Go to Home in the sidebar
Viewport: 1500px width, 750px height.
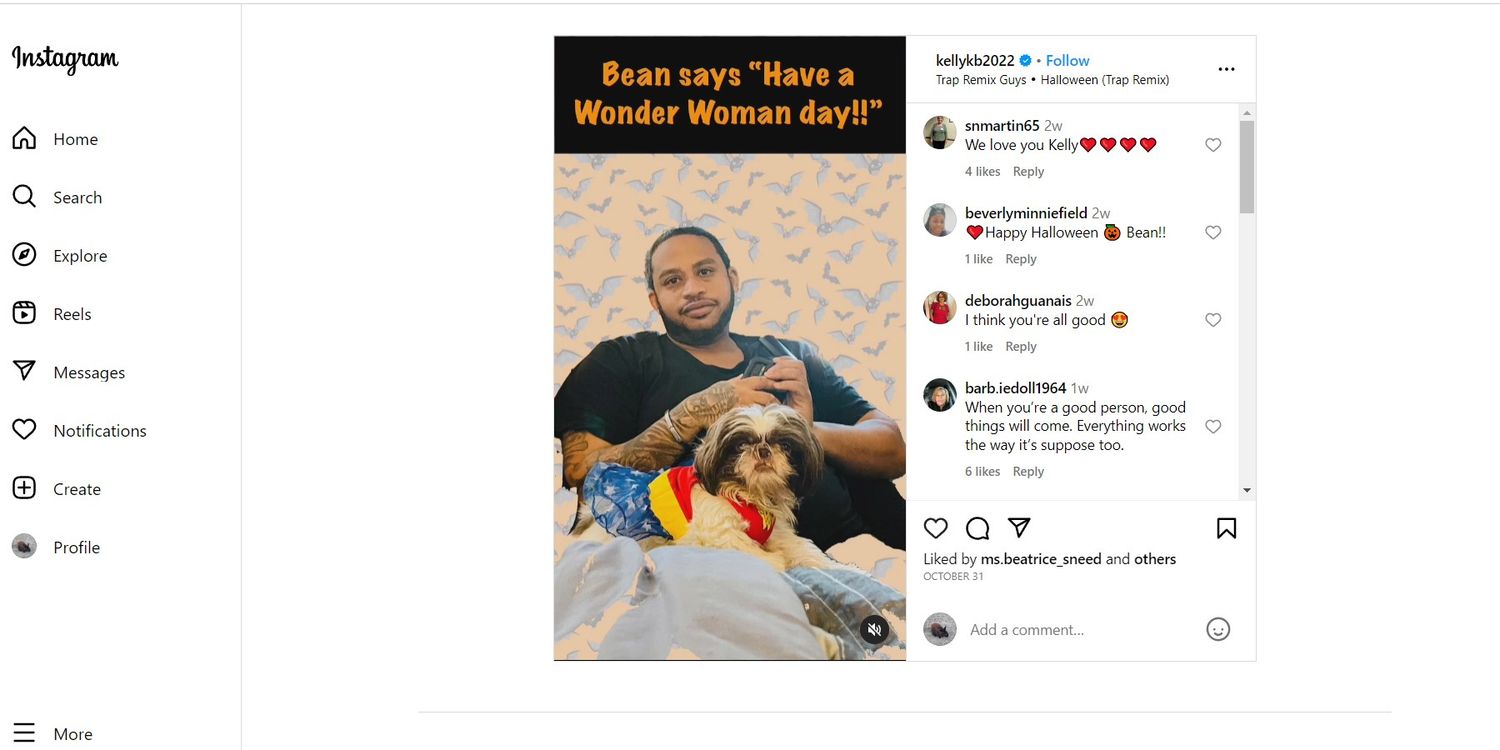pyautogui.click(x=56, y=139)
